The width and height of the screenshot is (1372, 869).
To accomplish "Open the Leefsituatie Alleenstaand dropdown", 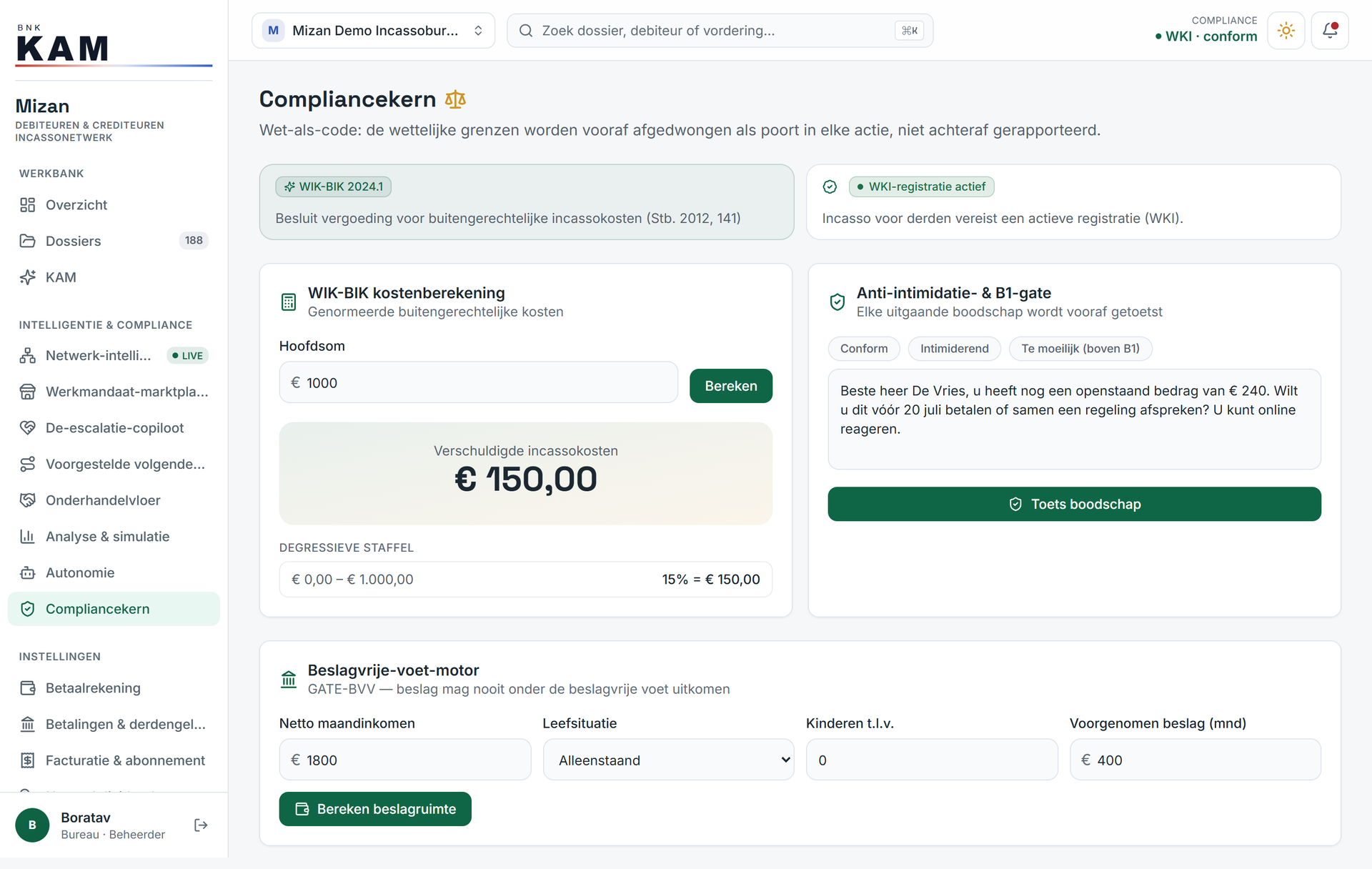I will [669, 760].
